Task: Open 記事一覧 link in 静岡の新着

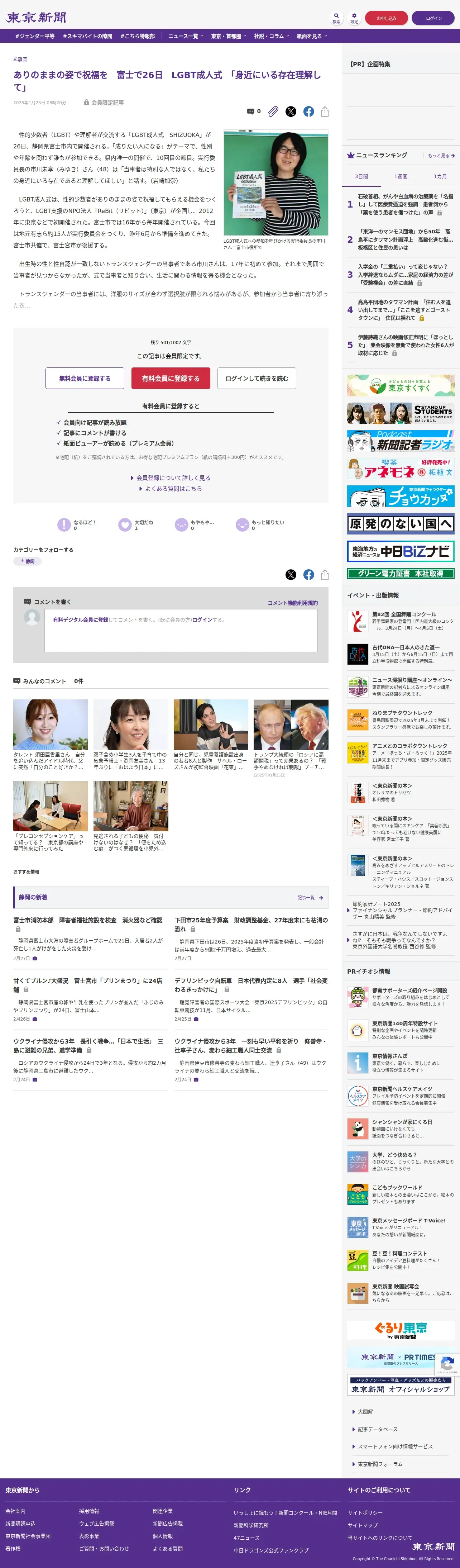Action: [310, 897]
